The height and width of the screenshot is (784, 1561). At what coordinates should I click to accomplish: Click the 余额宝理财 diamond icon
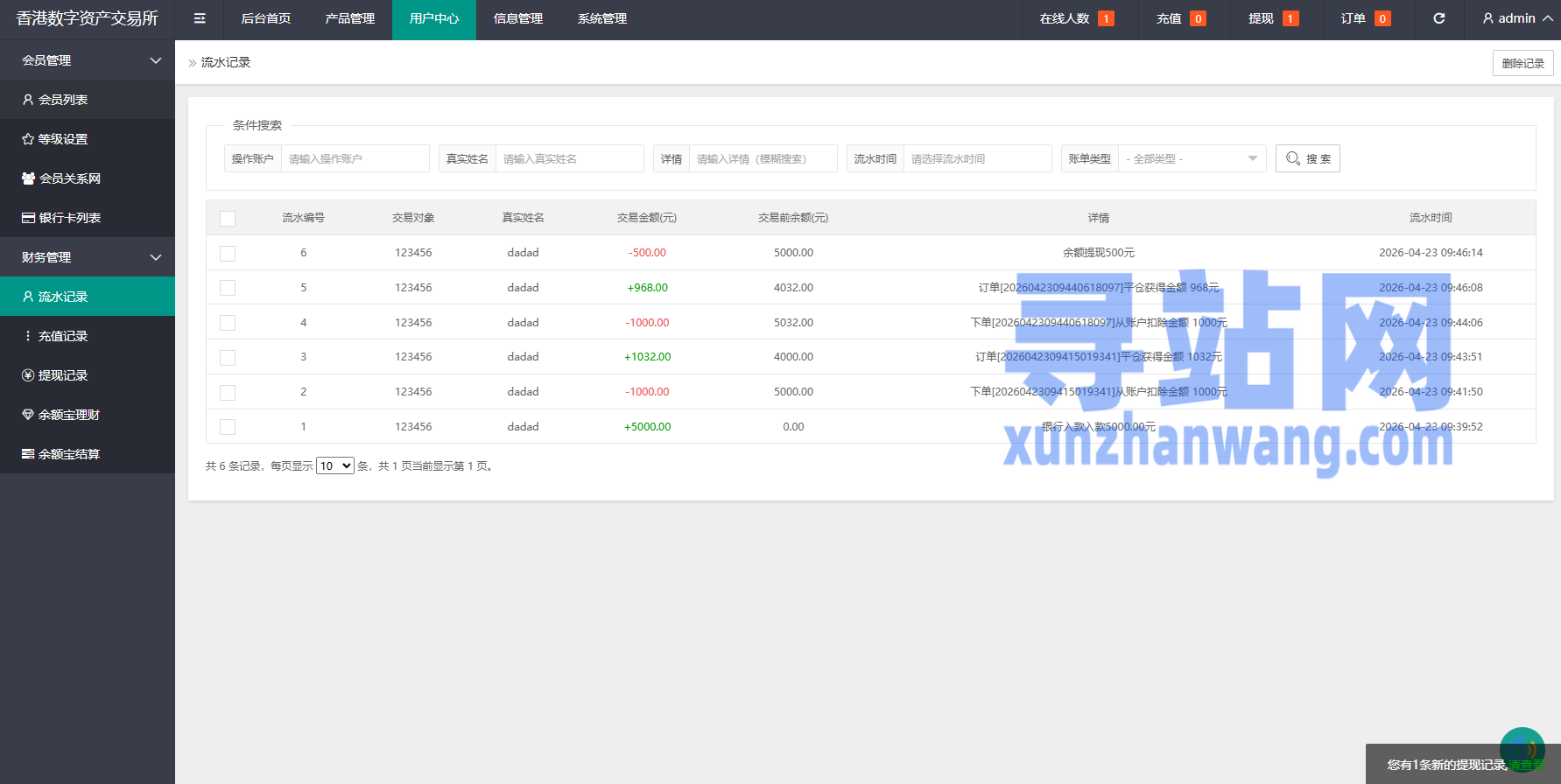tap(28, 415)
